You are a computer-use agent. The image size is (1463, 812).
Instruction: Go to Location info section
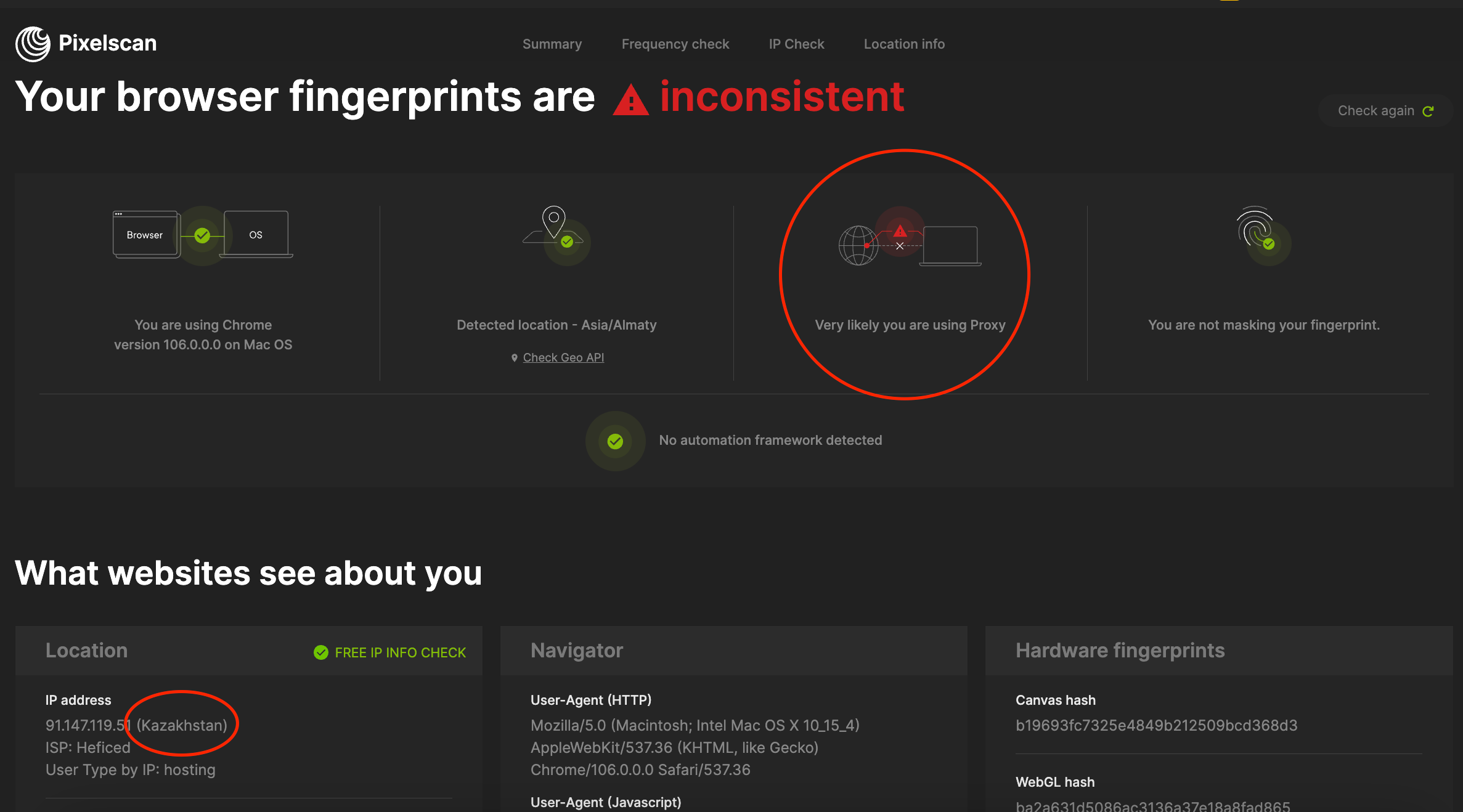click(904, 44)
